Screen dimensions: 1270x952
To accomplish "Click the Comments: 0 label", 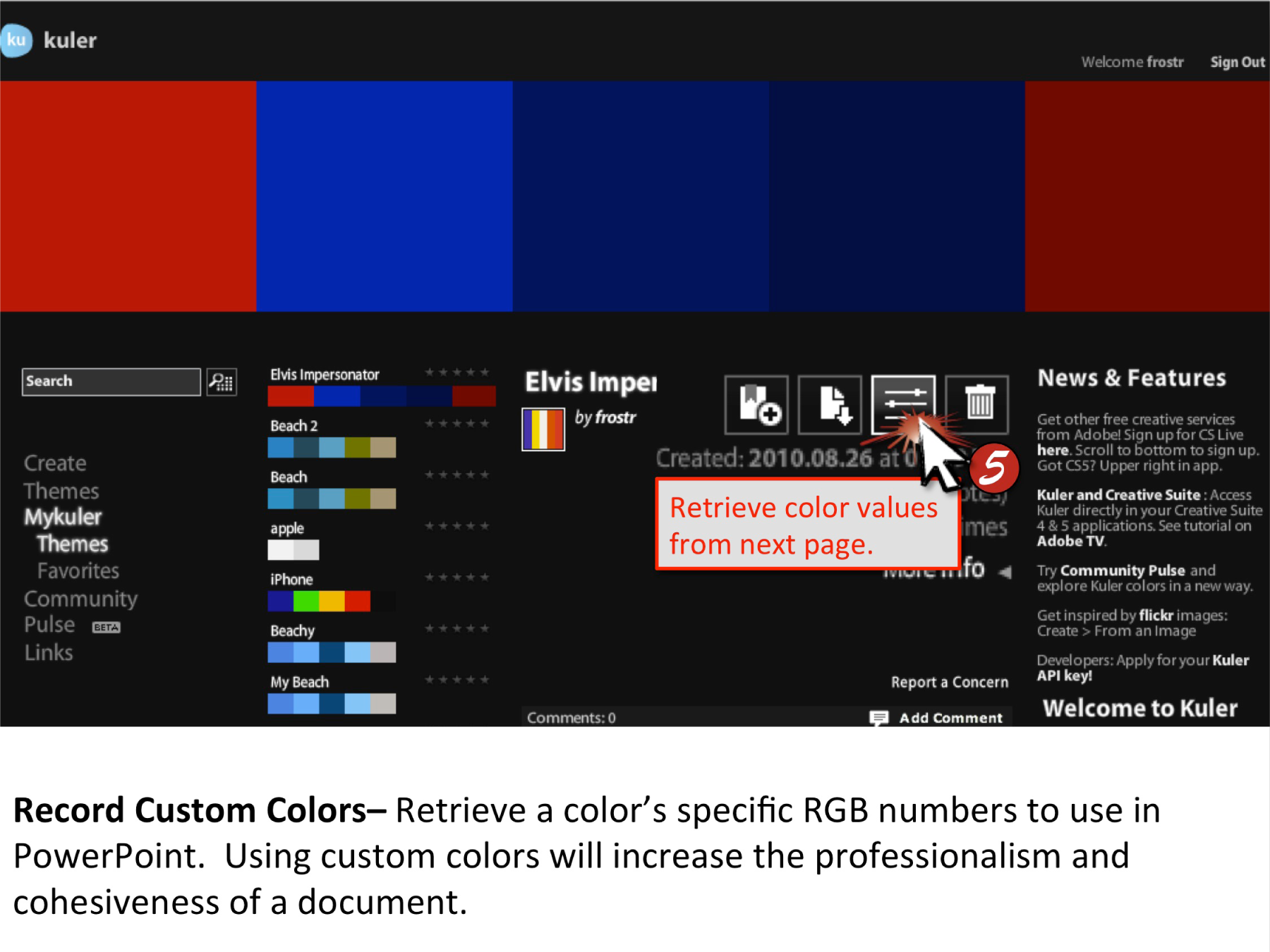I will pyautogui.click(x=571, y=718).
